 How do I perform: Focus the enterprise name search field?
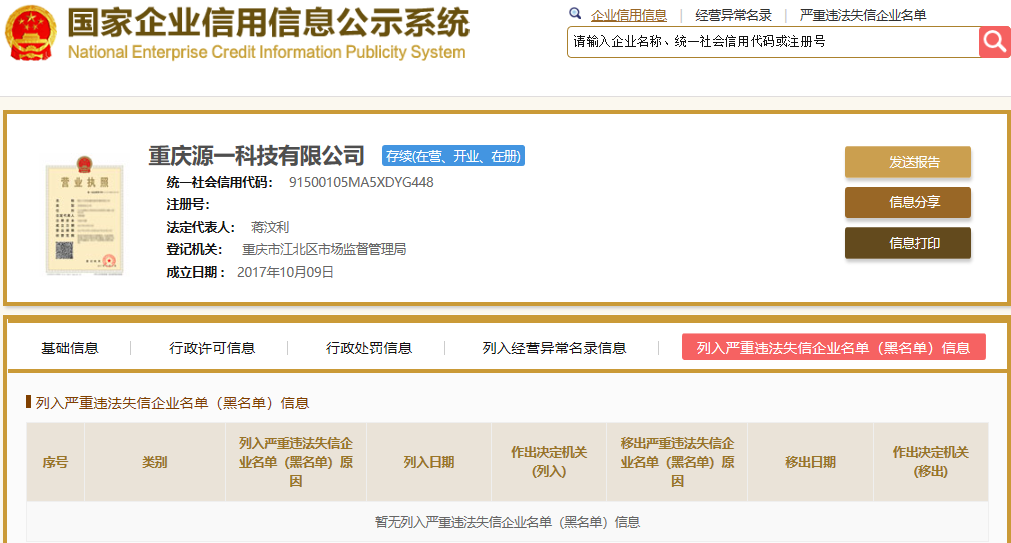[x=773, y=42]
